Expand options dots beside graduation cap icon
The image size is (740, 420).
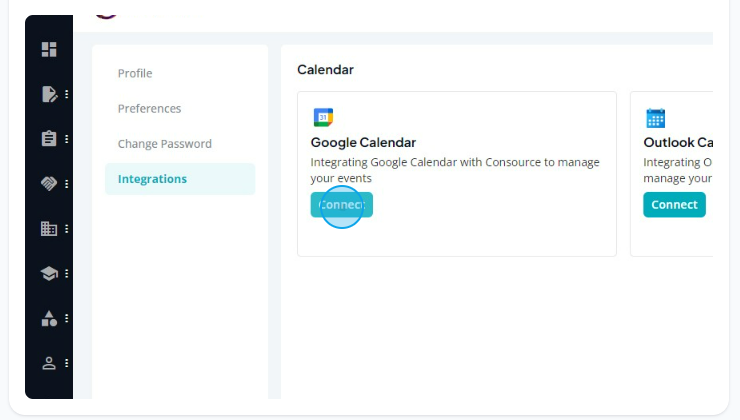tap(67, 273)
